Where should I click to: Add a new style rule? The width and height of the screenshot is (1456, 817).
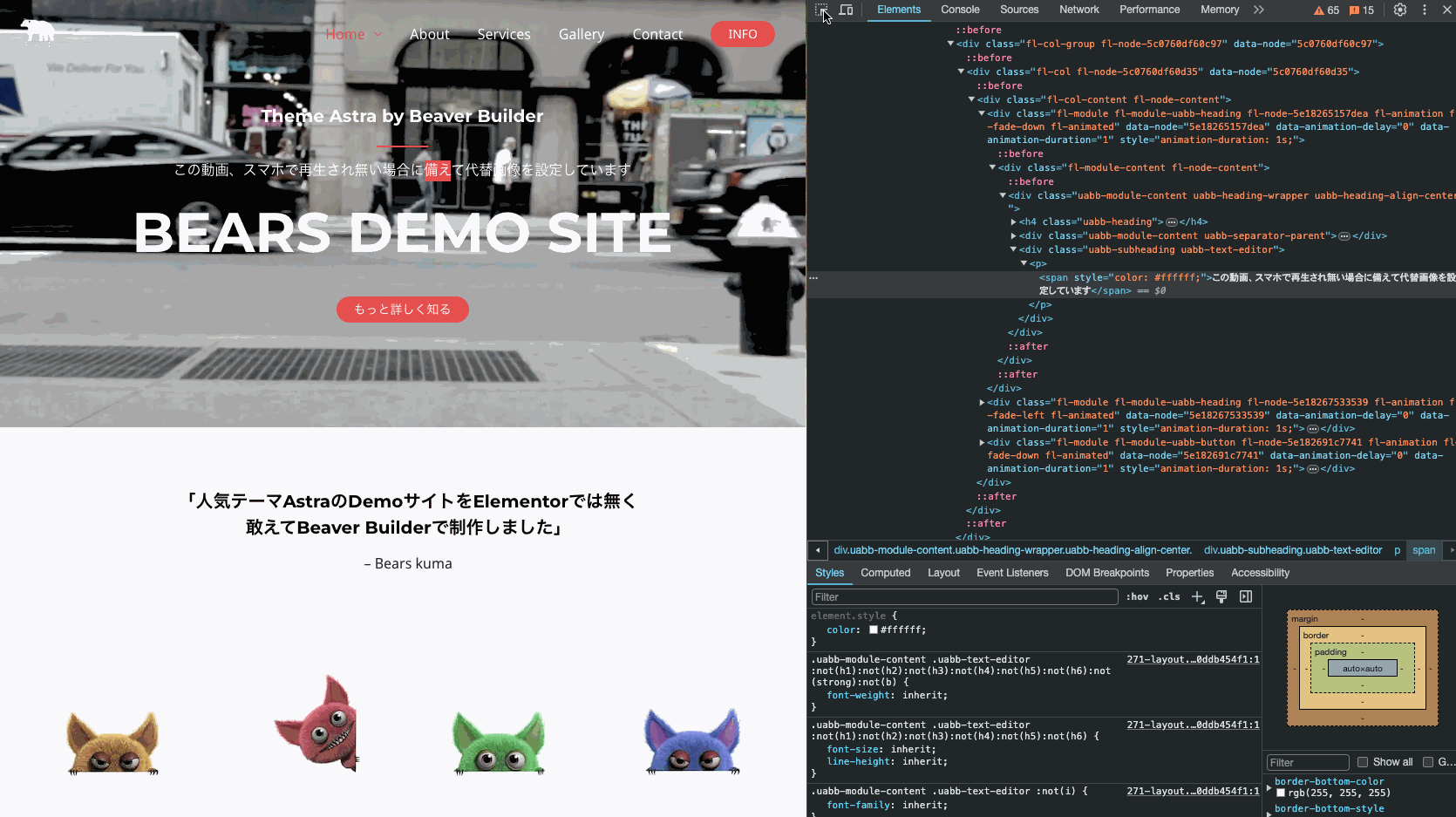point(1198,596)
